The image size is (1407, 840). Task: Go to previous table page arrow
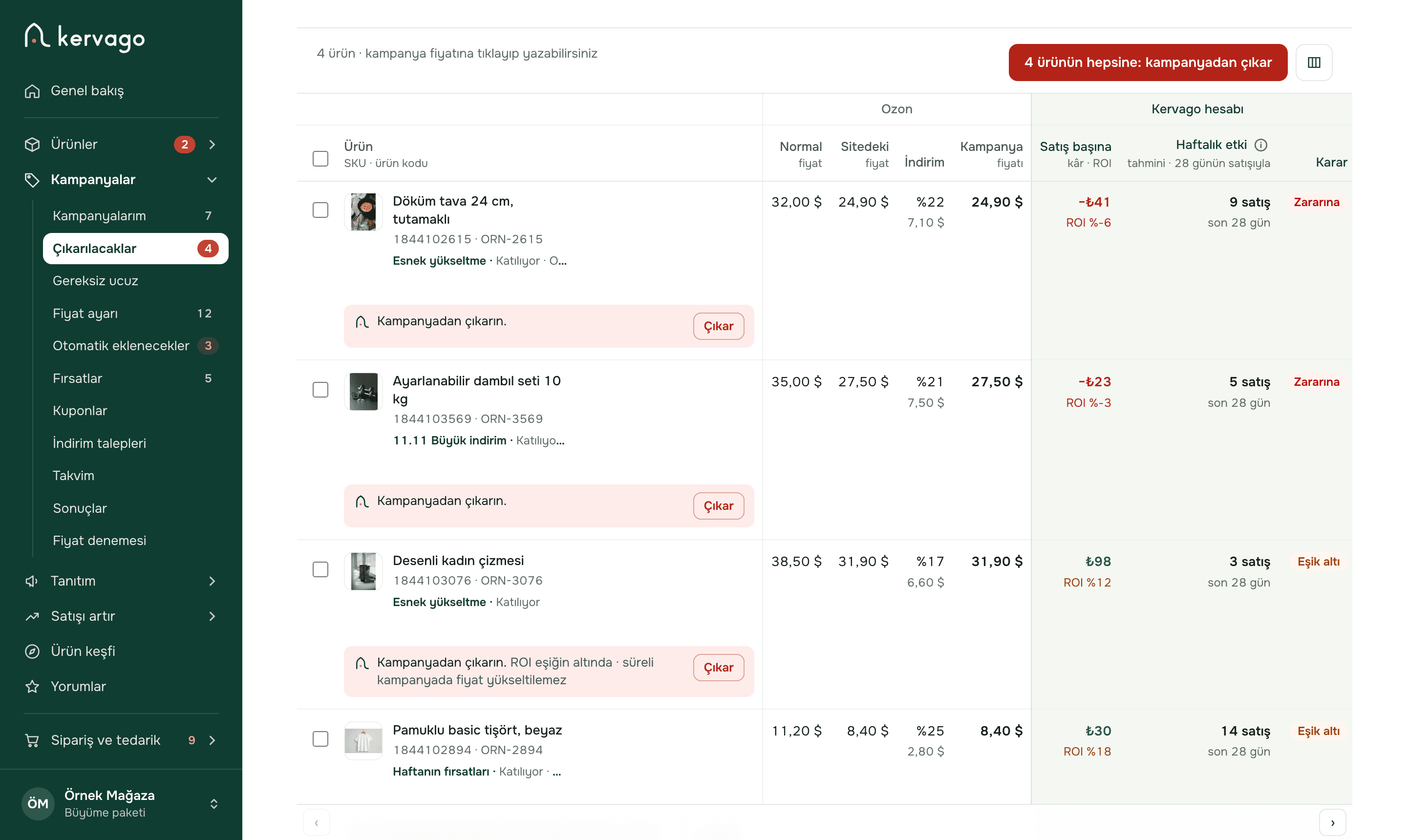tap(316, 822)
